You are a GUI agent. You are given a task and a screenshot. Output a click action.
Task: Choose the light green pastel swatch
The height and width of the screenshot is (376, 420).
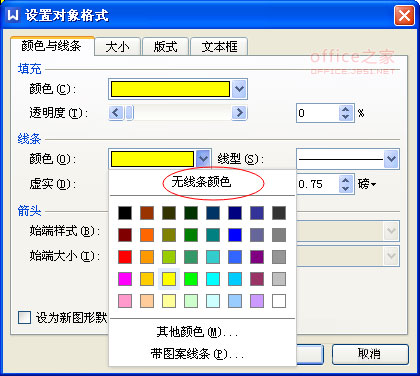tap(191, 301)
